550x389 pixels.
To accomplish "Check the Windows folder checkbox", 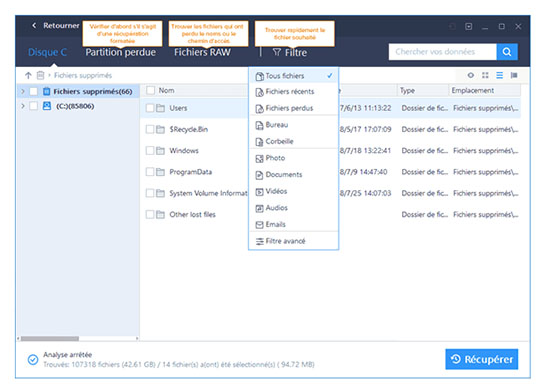I will point(150,151).
